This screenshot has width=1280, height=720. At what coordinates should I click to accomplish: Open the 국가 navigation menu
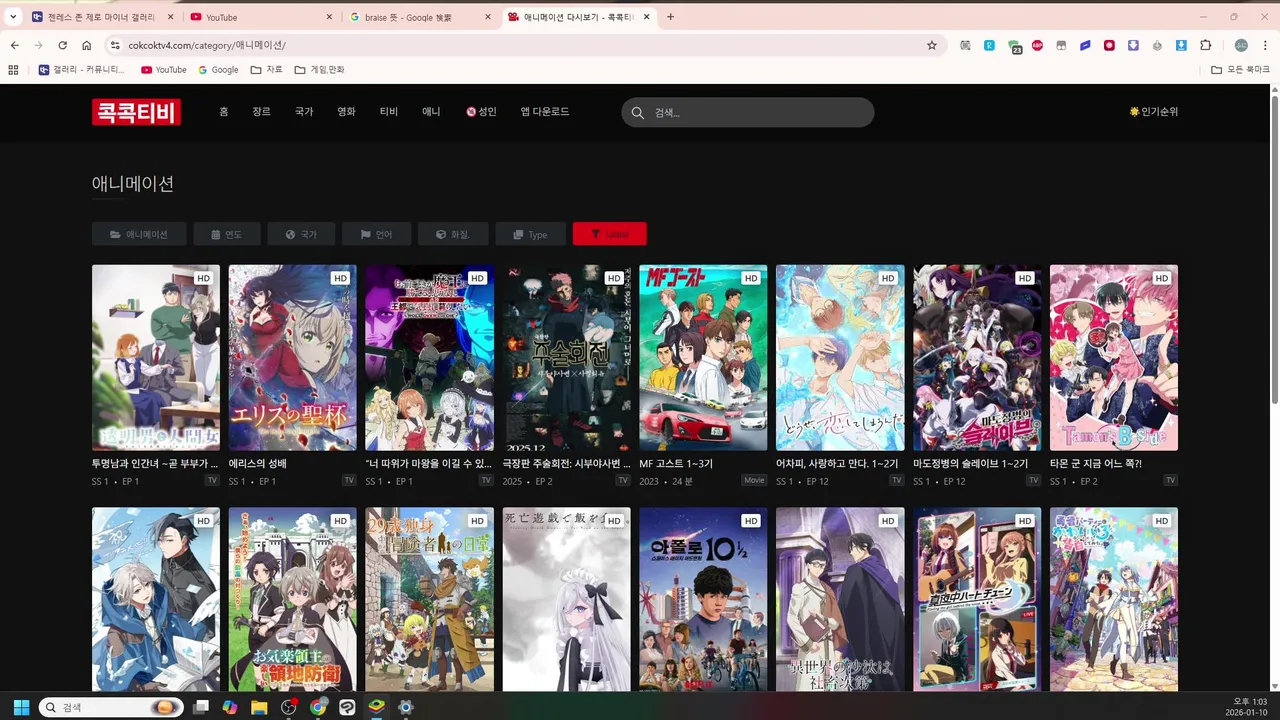[304, 112]
